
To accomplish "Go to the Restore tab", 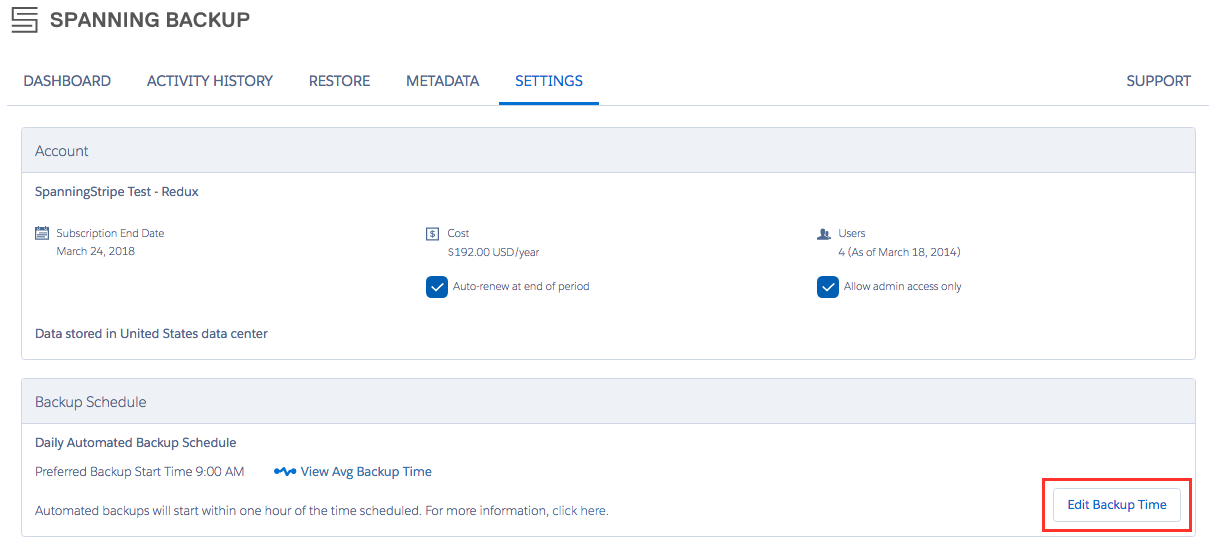I will (339, 81).
